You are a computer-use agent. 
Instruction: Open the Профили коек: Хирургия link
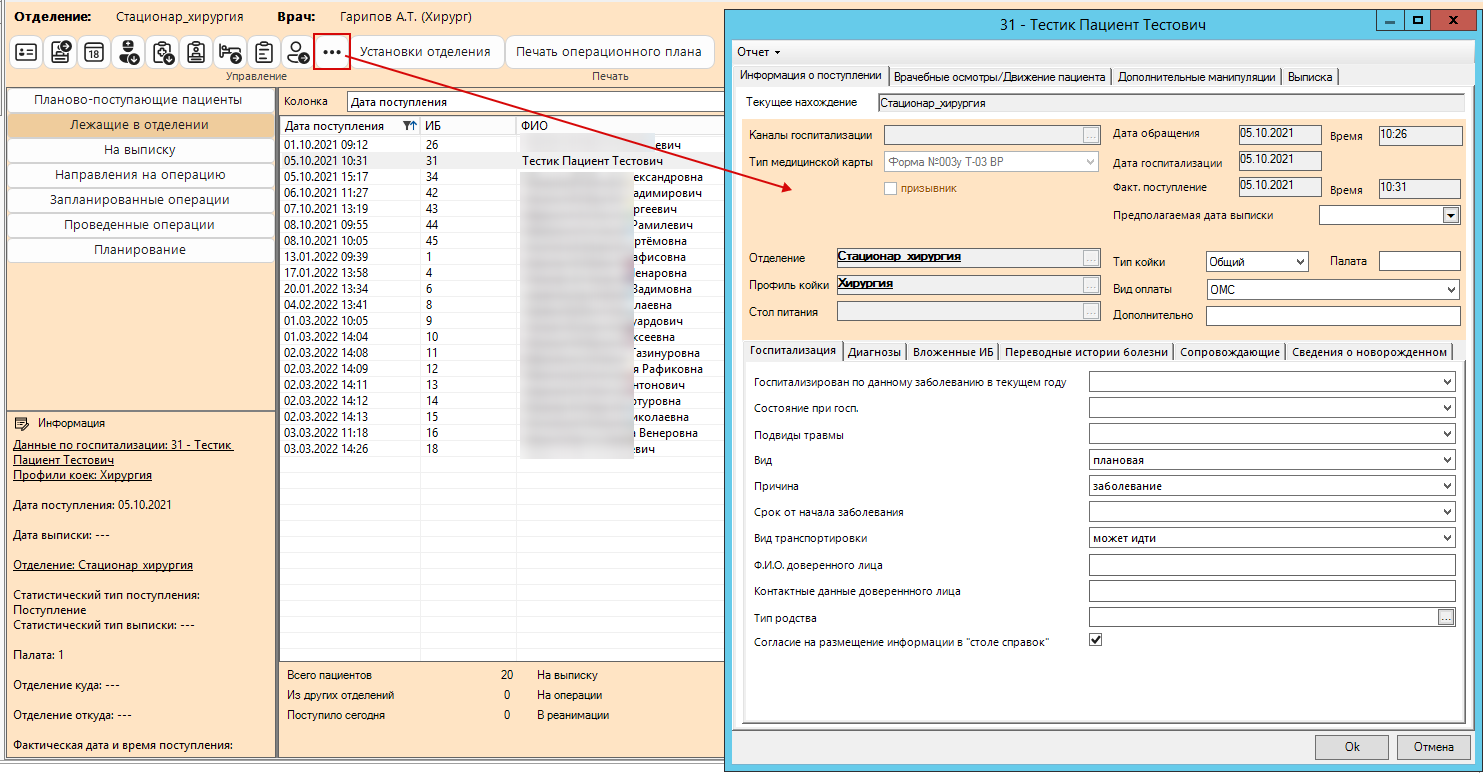point(82,475)
